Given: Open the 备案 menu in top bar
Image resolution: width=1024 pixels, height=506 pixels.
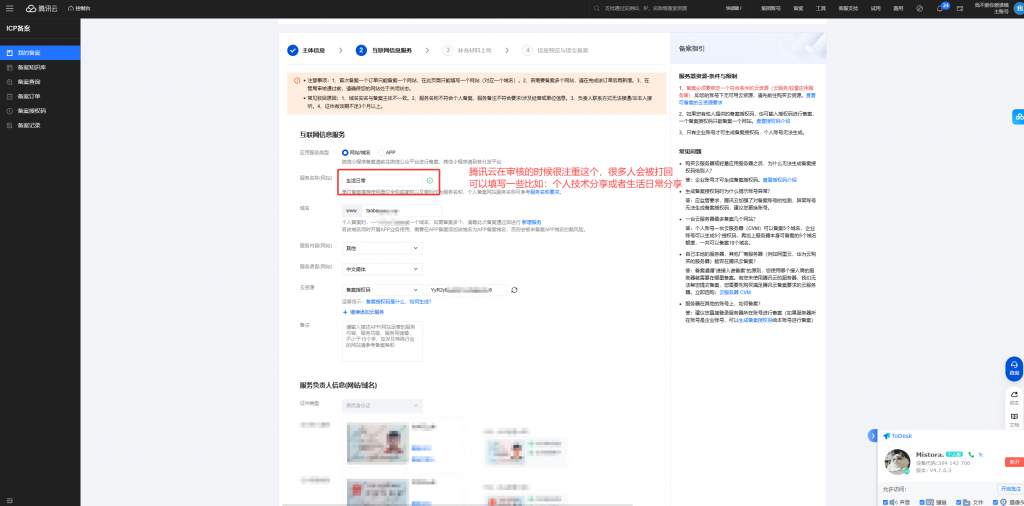Looking at the screenshot, I should point(798,8).
